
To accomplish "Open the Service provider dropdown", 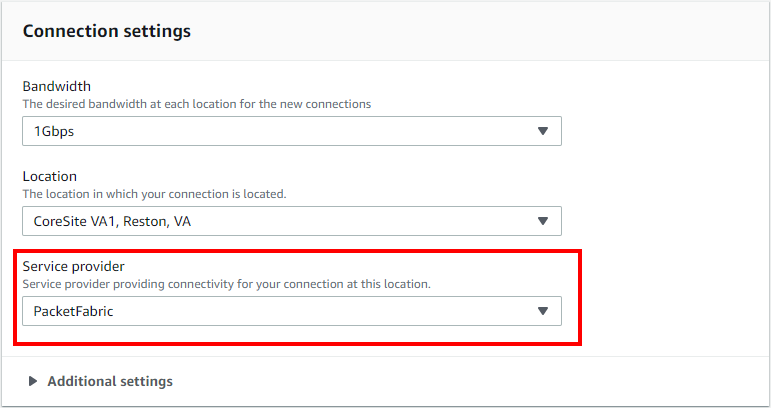I will click(292, 311).
